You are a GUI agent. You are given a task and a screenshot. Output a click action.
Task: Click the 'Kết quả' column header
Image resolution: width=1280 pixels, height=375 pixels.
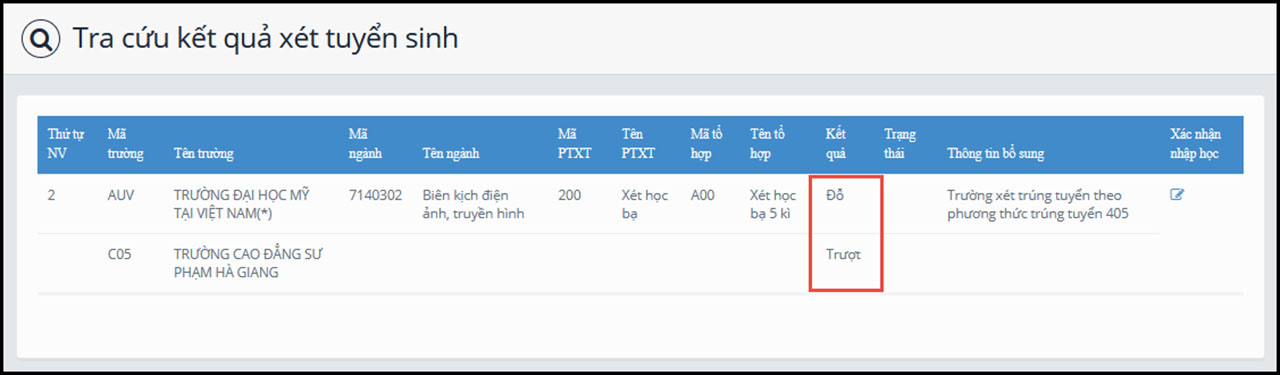coord(836,144)
